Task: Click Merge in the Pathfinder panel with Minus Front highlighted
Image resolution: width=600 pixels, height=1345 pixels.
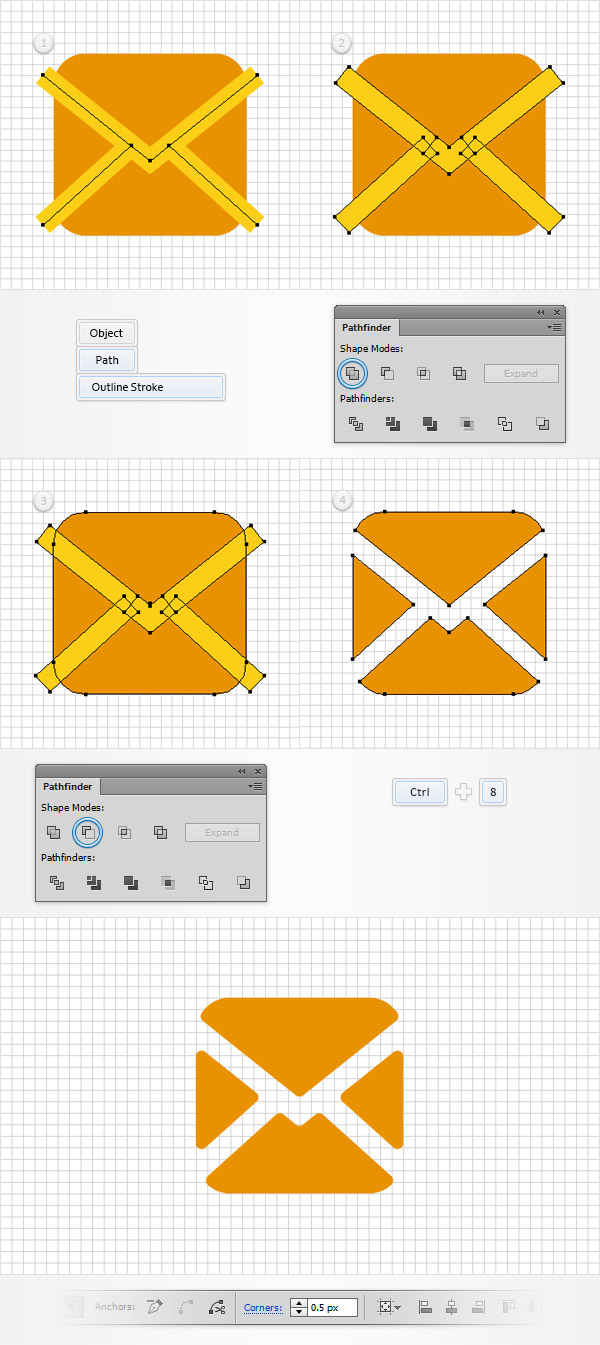Action: click(130, 882)
